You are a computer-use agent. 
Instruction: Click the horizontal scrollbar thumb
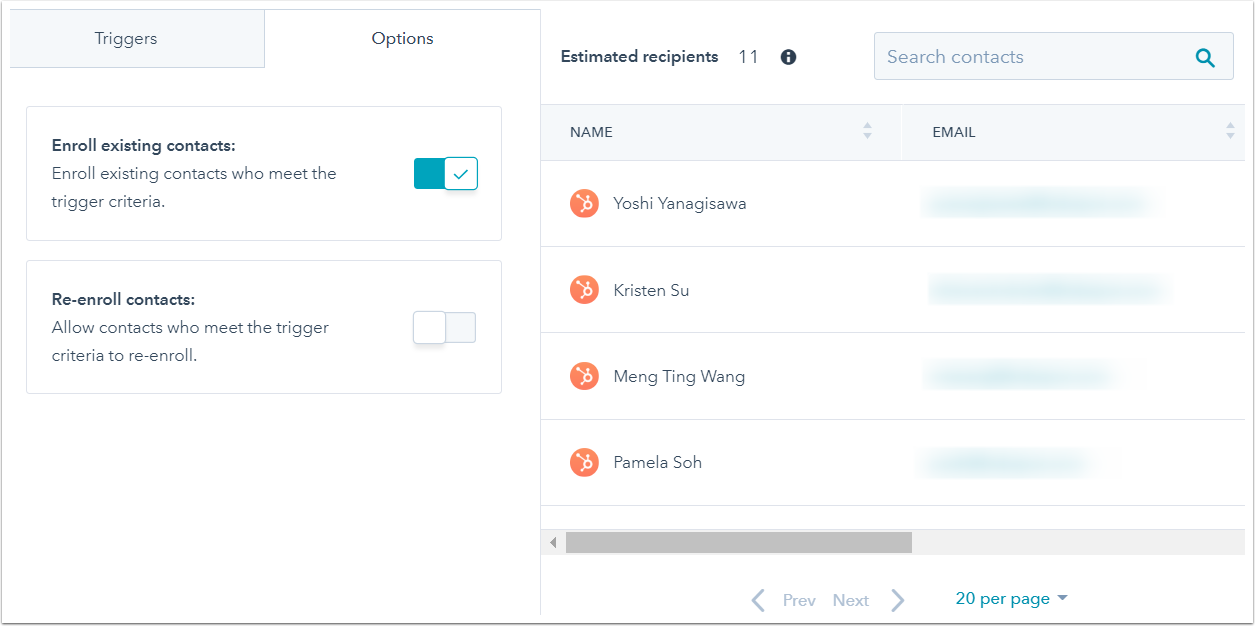pyautogui.click(x=738, y=543)
